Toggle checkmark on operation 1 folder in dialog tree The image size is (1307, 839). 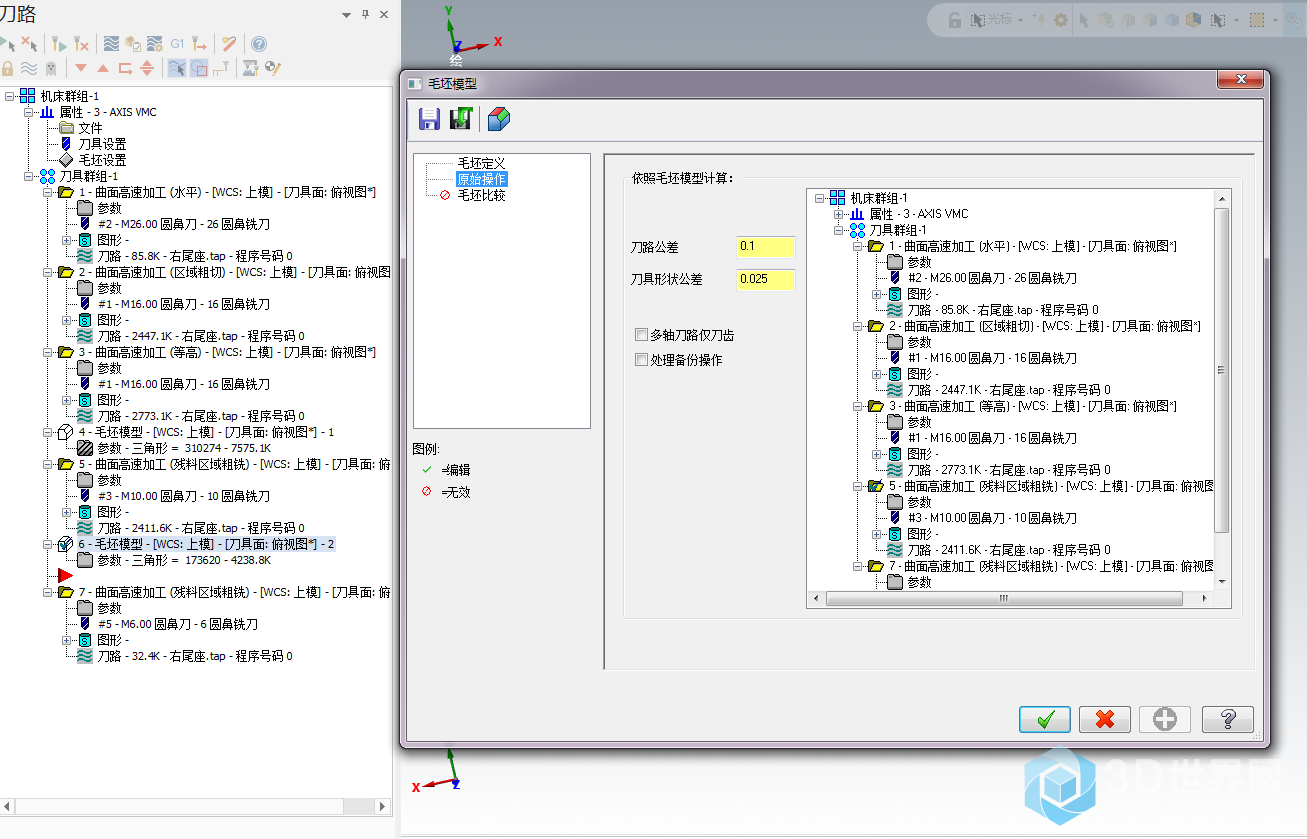tap(875, 246)
